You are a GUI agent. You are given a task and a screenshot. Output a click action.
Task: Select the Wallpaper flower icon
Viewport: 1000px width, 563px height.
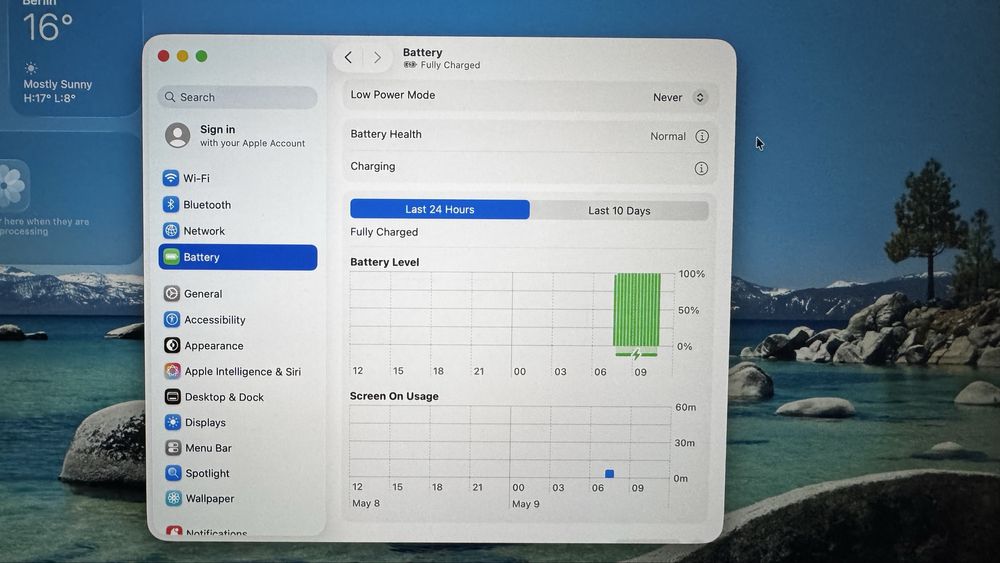point(173,498)
